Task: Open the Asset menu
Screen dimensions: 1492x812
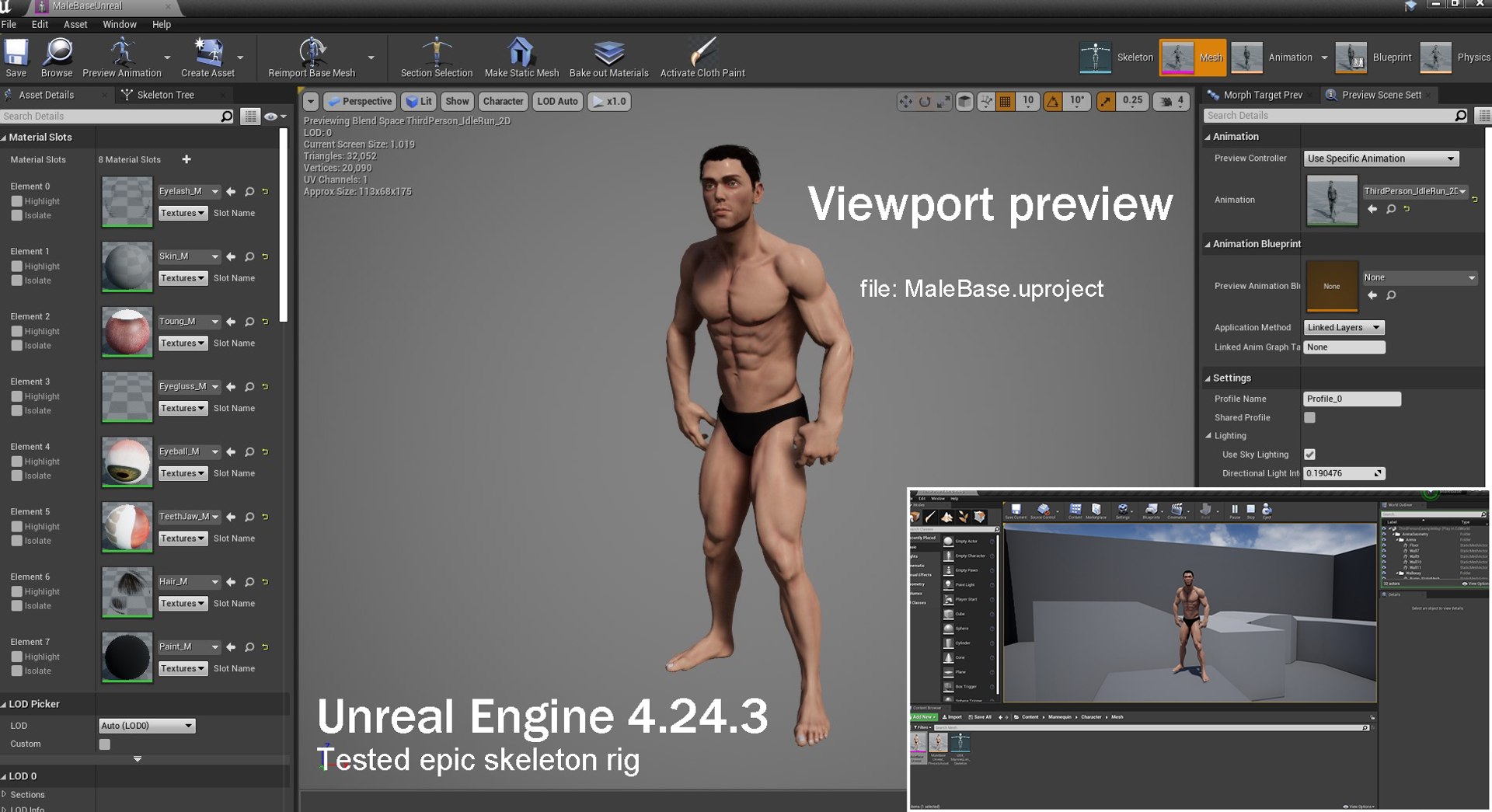Action: pos(75,24)
